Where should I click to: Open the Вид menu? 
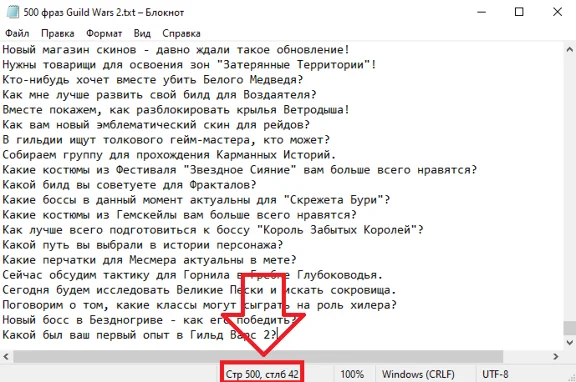coord(142,33)
